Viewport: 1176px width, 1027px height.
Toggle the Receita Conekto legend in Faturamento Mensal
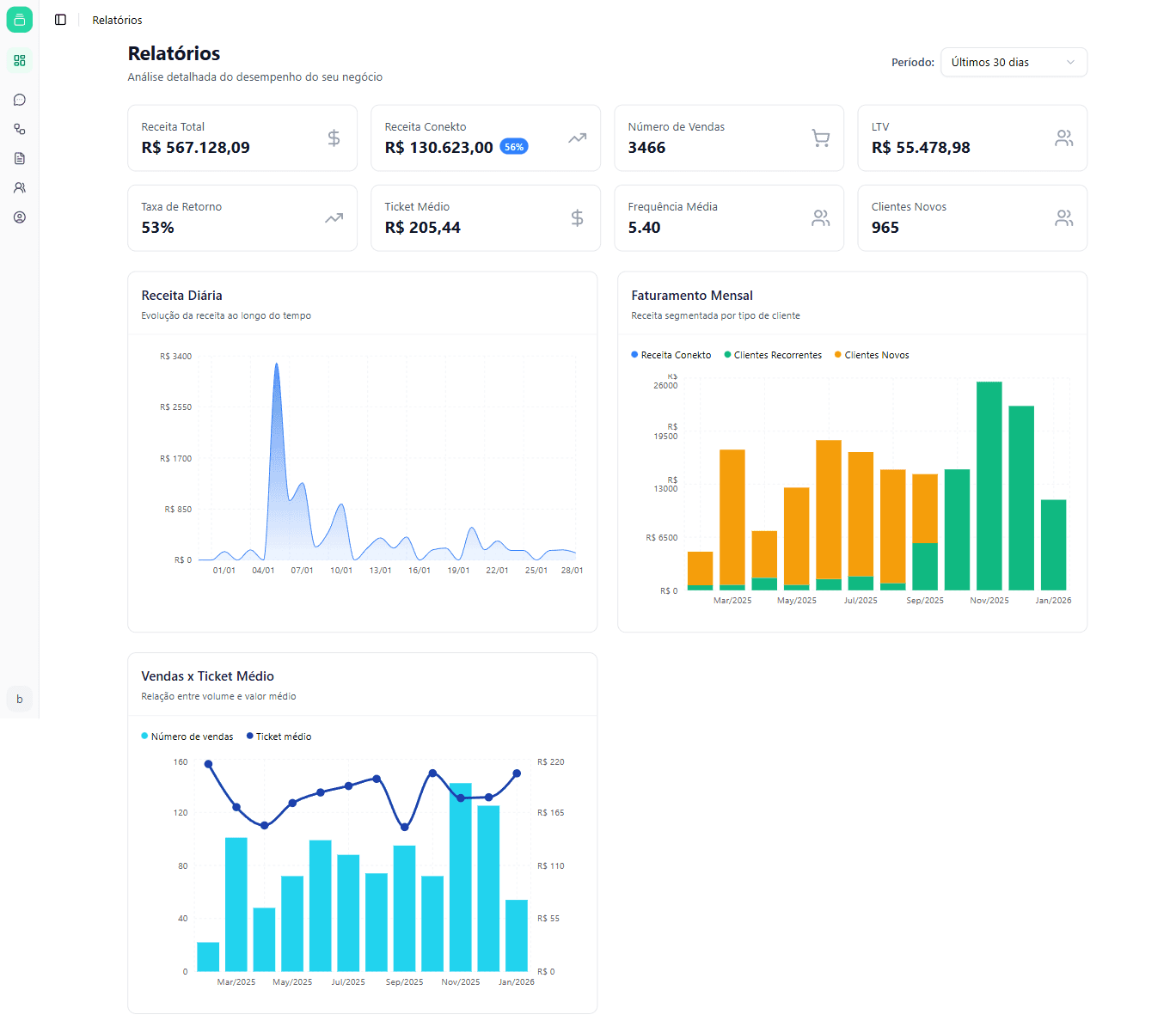(x=671, y=354)
